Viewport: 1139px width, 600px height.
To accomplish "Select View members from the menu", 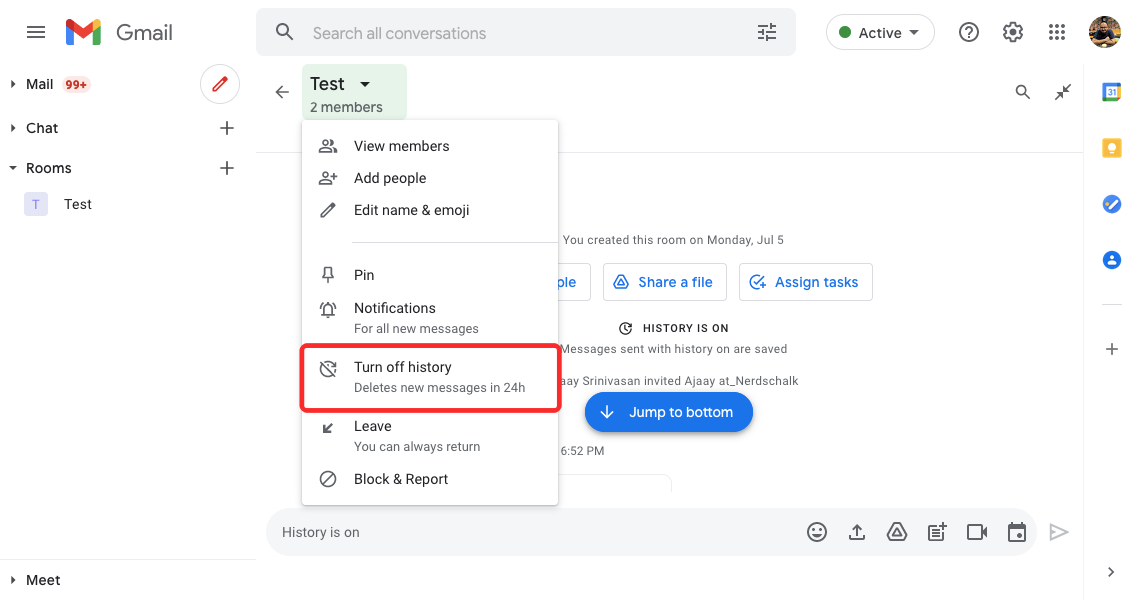I will 401,146.
